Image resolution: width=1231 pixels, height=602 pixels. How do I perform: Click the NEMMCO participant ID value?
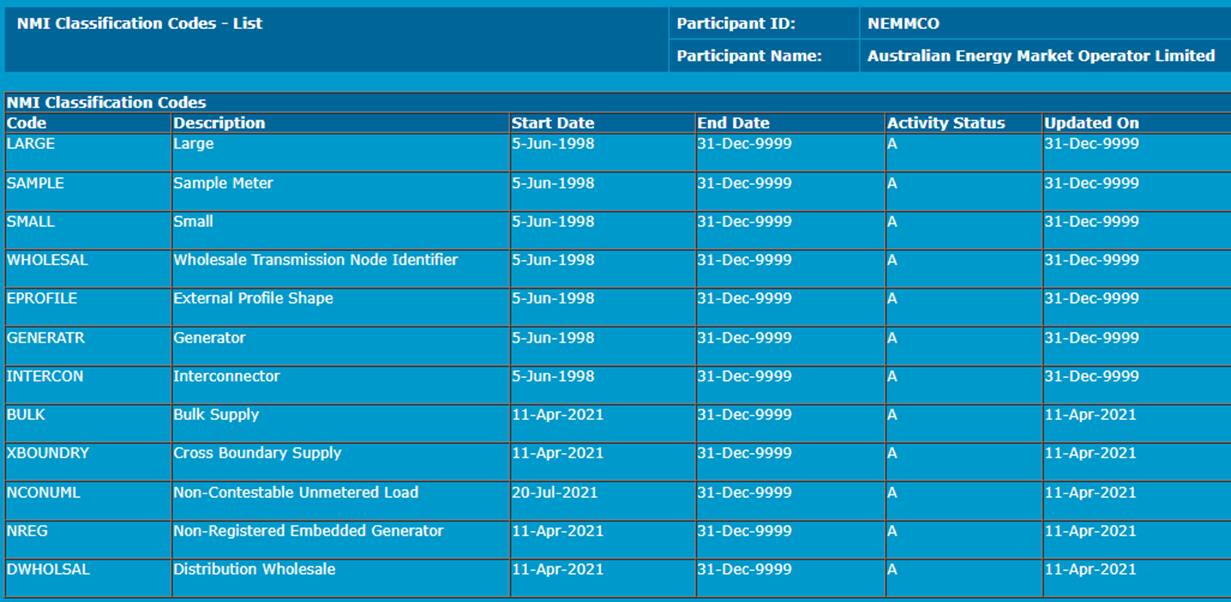[x=903, y=24]
